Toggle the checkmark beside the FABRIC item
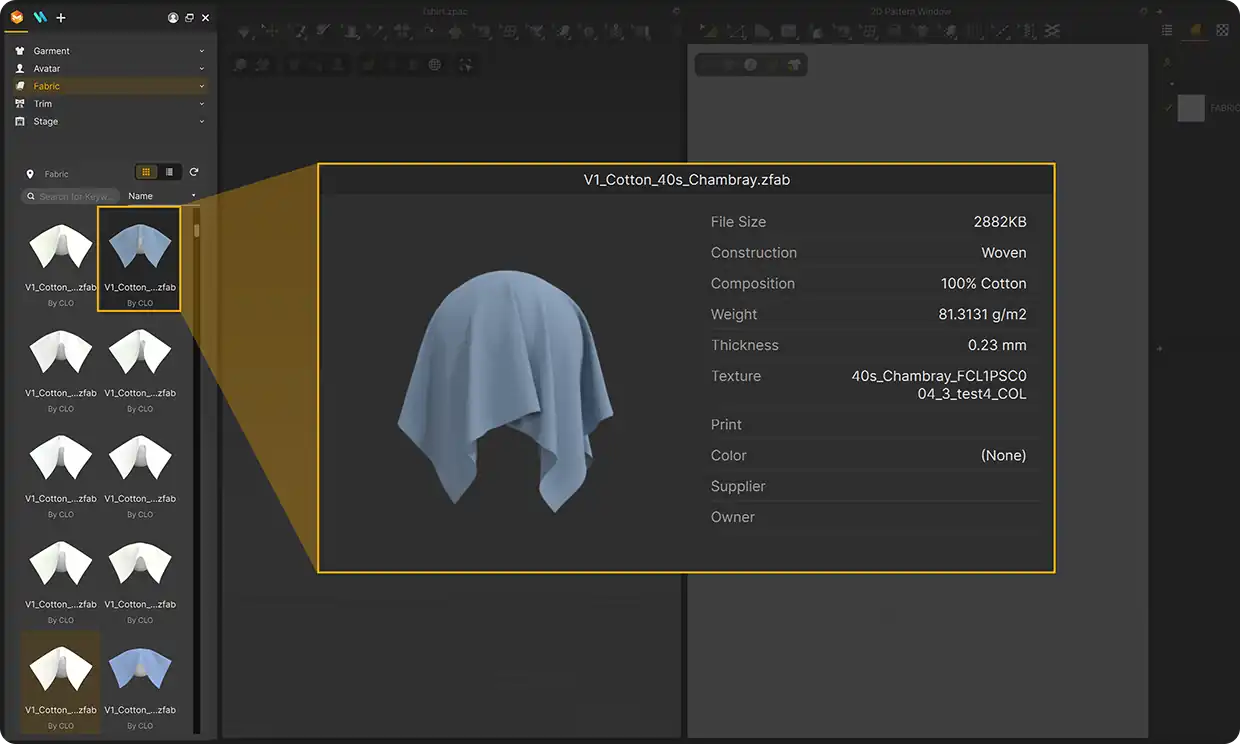This screenshot has width=1240, height=744. click(x=1167, y=108)
